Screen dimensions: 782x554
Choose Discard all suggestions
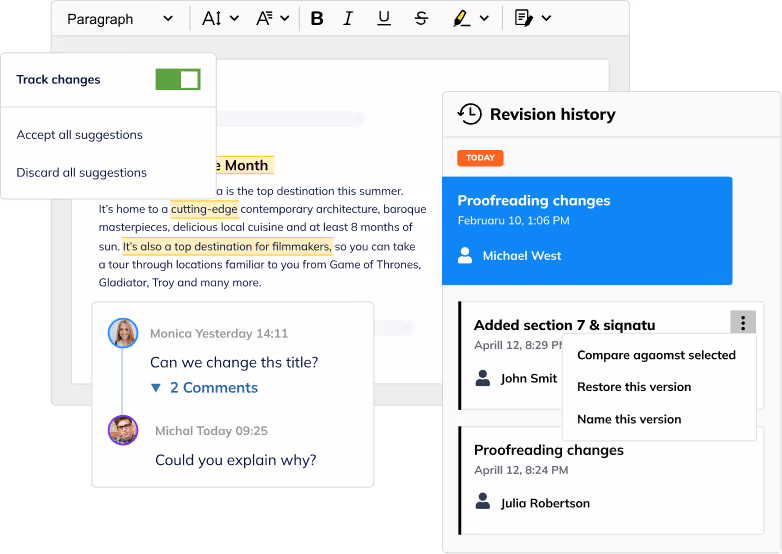point(82,173)
